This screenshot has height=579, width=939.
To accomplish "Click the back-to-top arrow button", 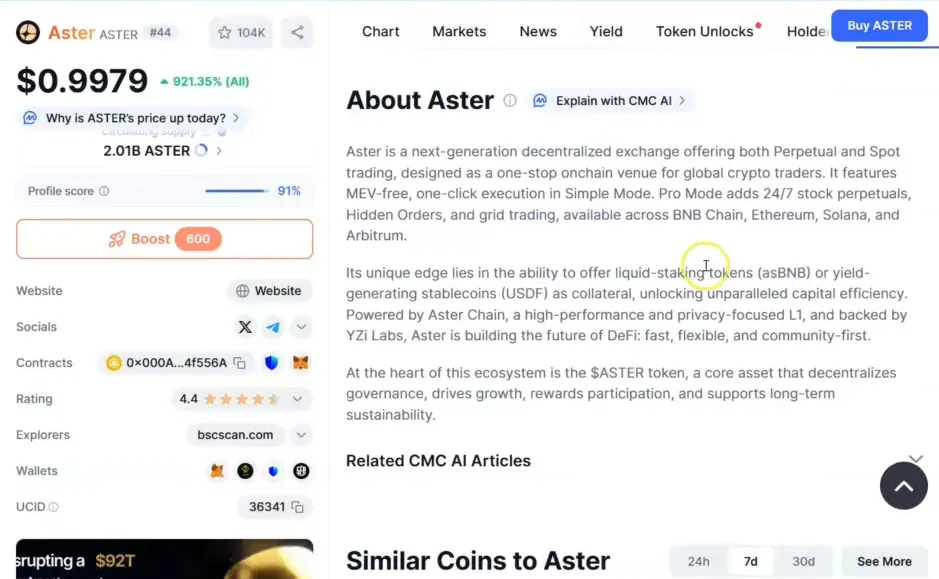I will 904,486.
